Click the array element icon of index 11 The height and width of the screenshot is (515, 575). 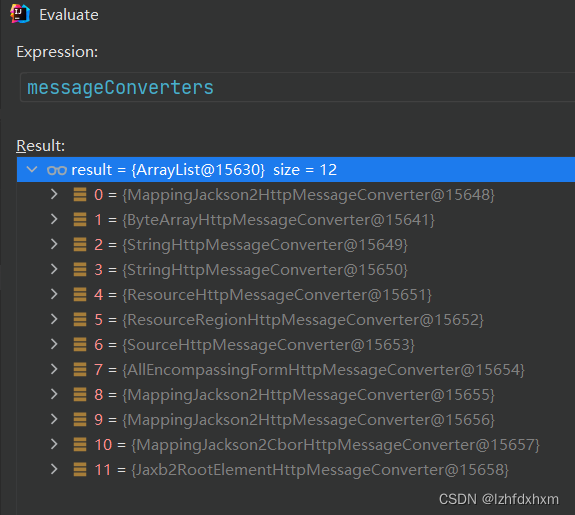[80, 470]
